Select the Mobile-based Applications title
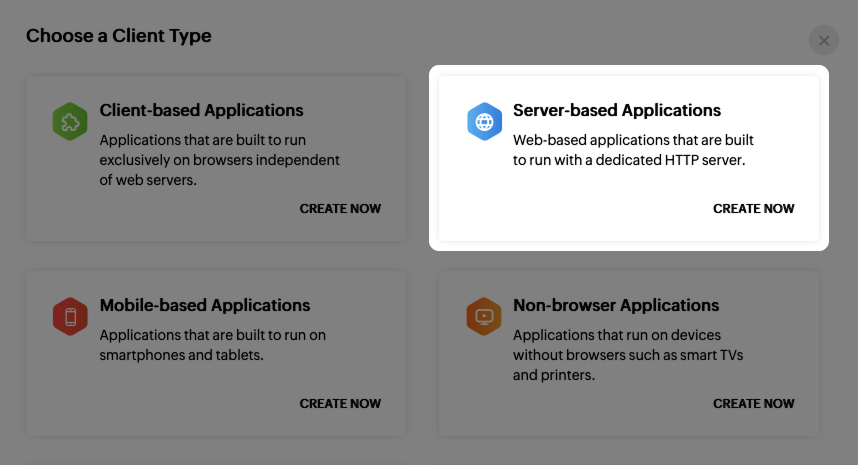Viewport: 858px width, 465px height. 205,305
